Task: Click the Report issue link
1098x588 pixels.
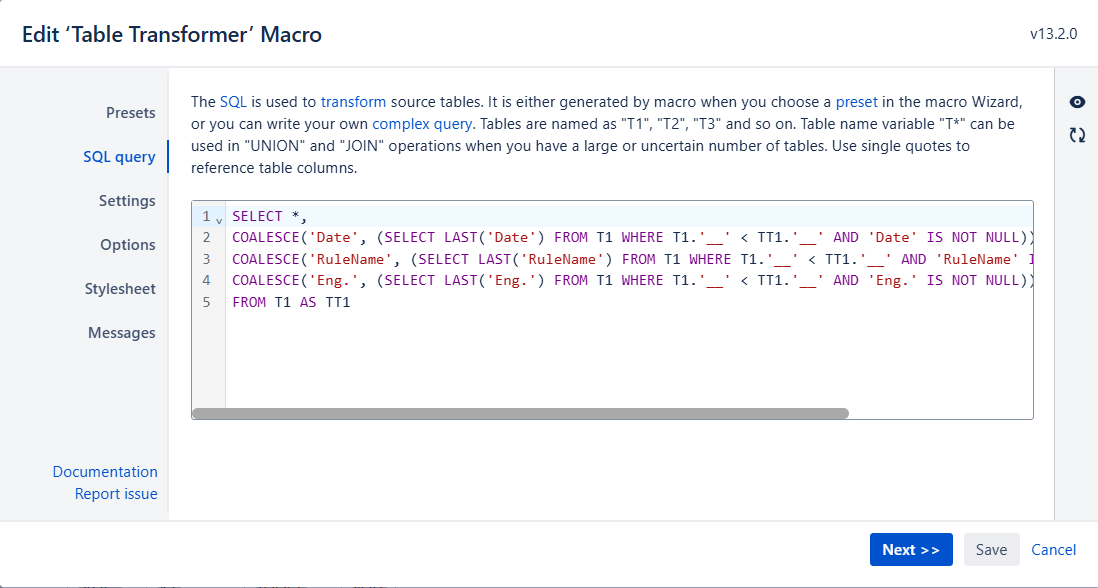Action: pos(116,494)
